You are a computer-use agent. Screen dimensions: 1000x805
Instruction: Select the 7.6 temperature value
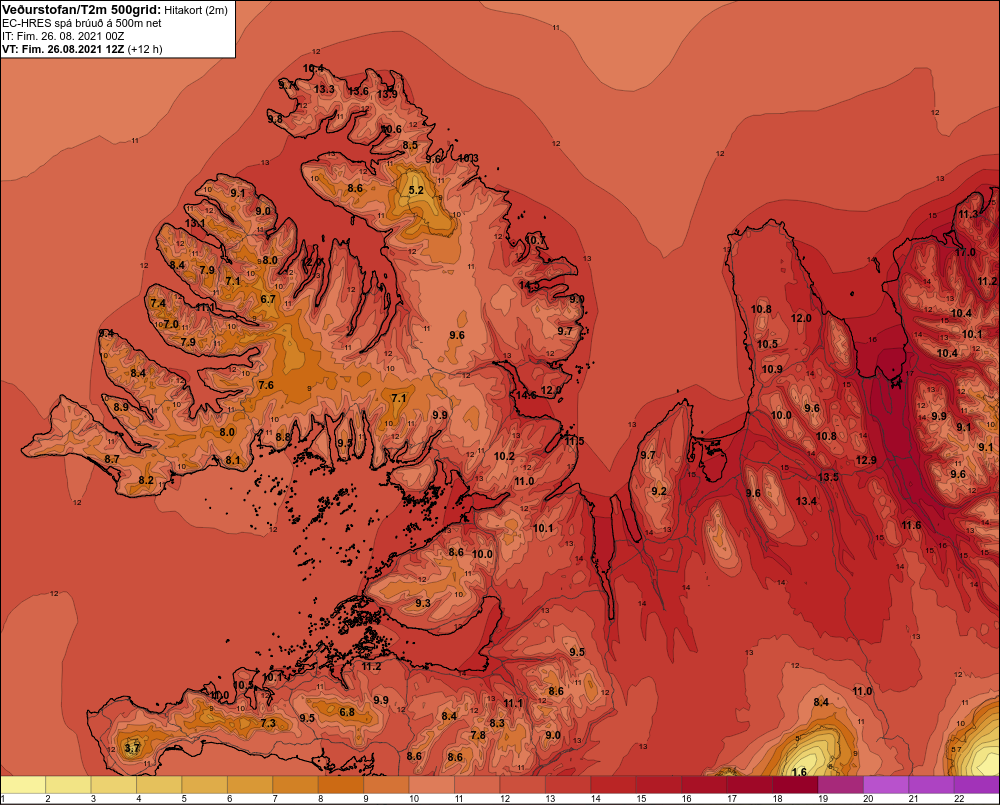(x=266, y=385)
